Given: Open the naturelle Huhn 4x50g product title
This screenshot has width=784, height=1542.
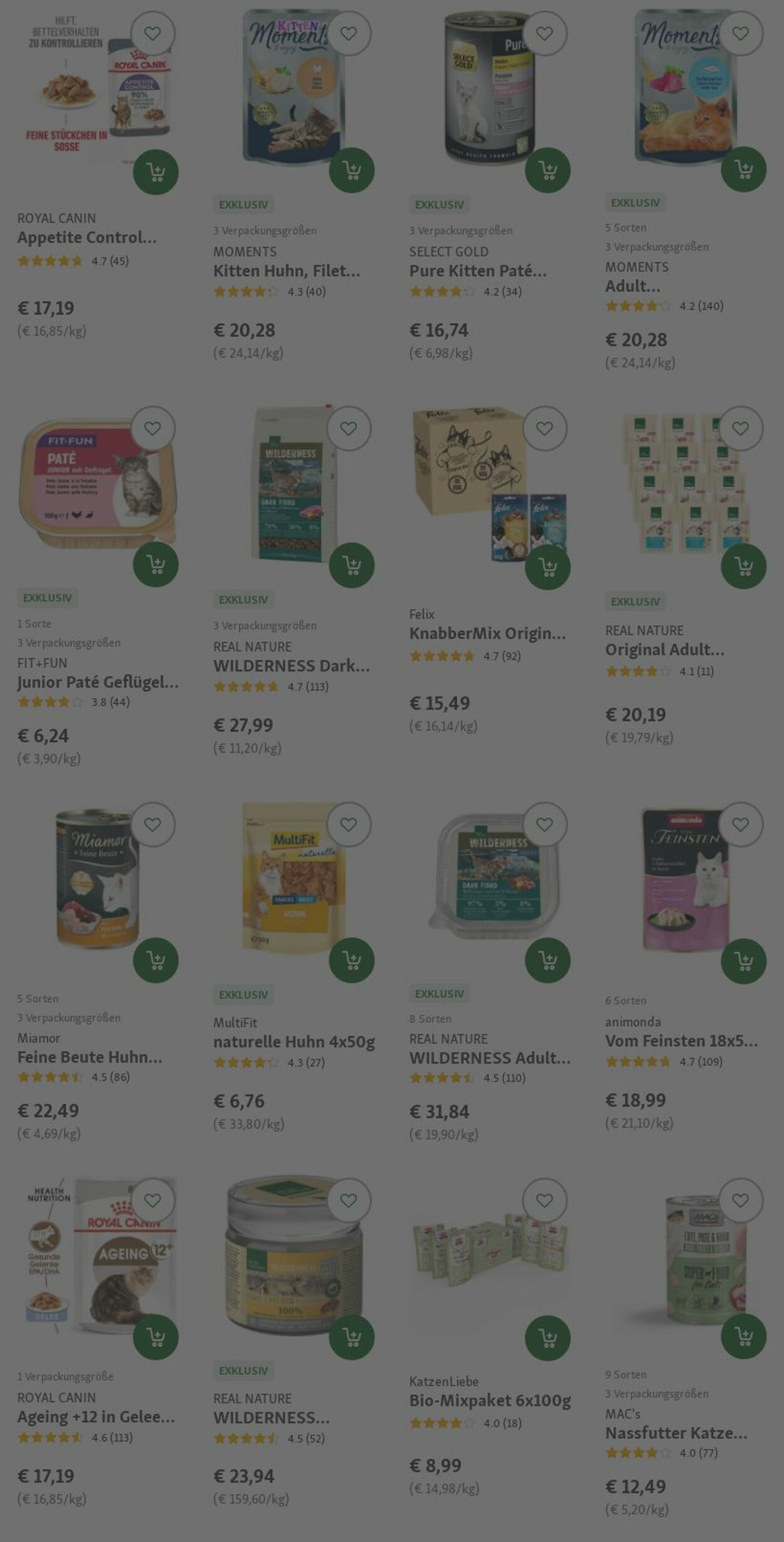Looking at the screenshot, I should 294,1042.
